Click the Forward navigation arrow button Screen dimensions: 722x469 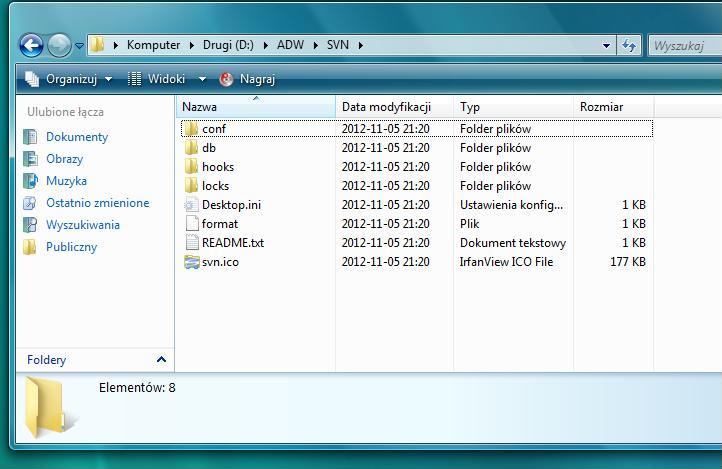coord(59,45)
